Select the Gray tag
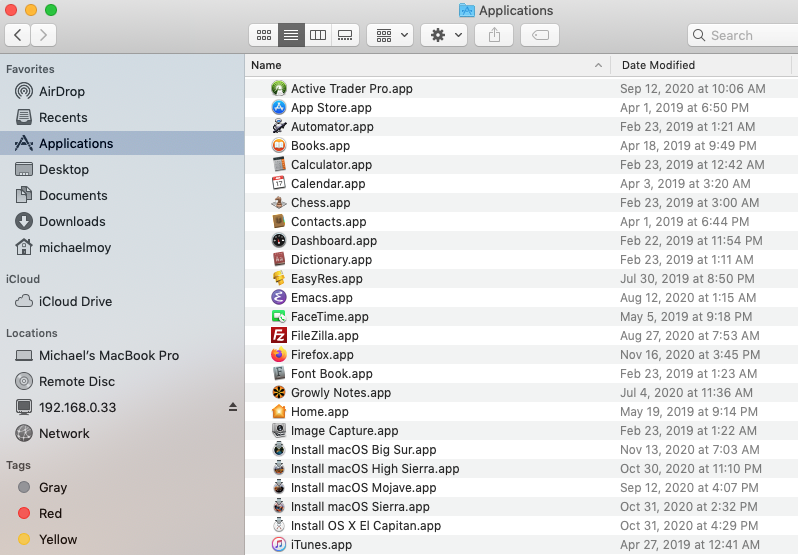The width and height of the screenshot is (798, 555). pos(122,487)
